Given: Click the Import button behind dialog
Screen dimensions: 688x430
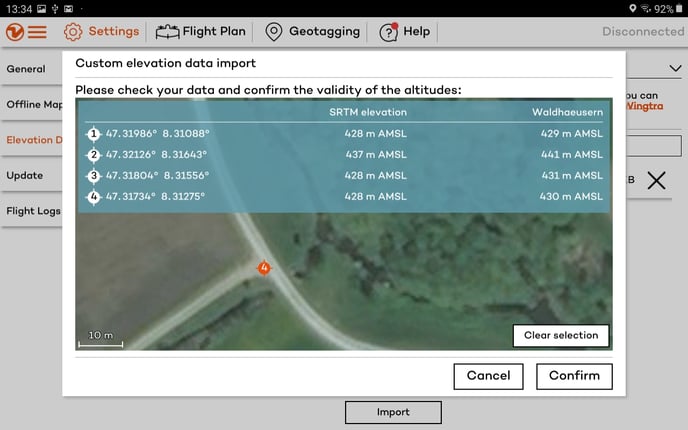Looking at the screenshot, I should pos(393,412).
